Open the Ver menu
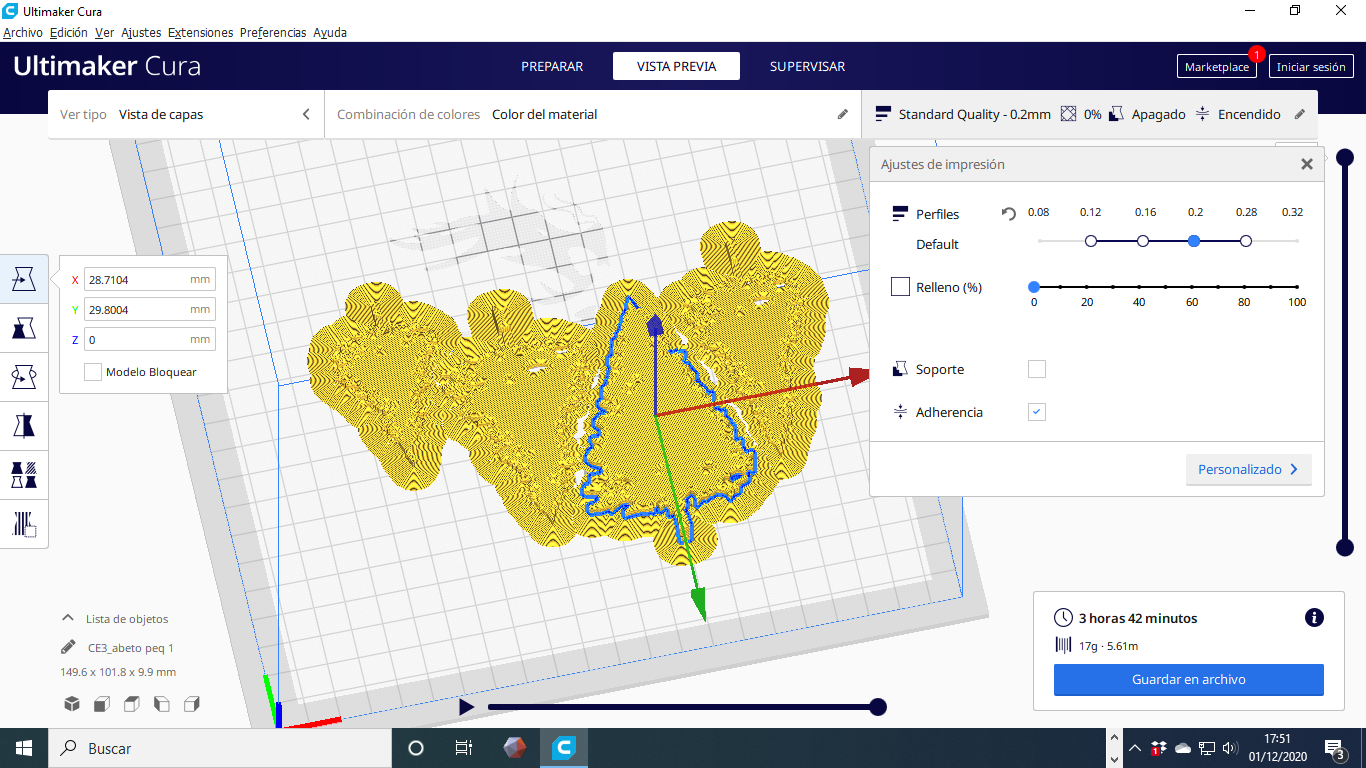Viewport: 1366px width, 768px height. (x=104, y=32)
